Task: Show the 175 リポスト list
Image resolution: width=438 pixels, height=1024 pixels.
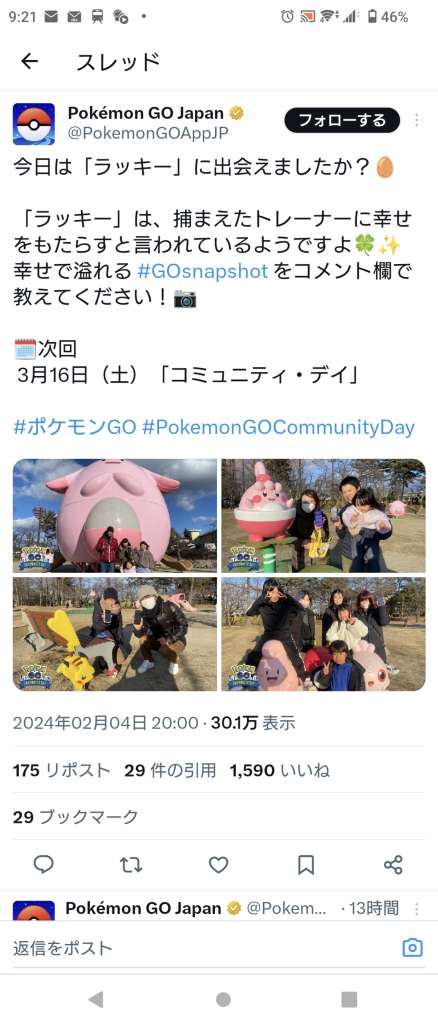Action: [61, 771]
